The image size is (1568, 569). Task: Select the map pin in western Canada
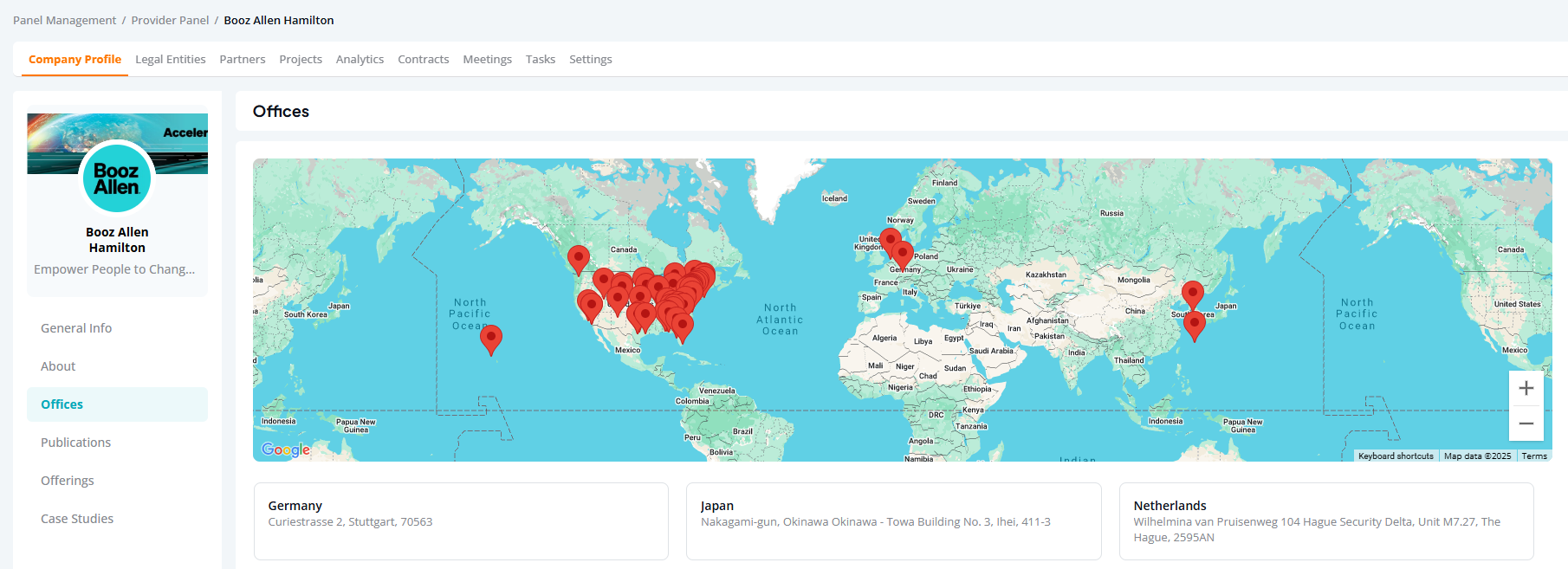(579, 260)
